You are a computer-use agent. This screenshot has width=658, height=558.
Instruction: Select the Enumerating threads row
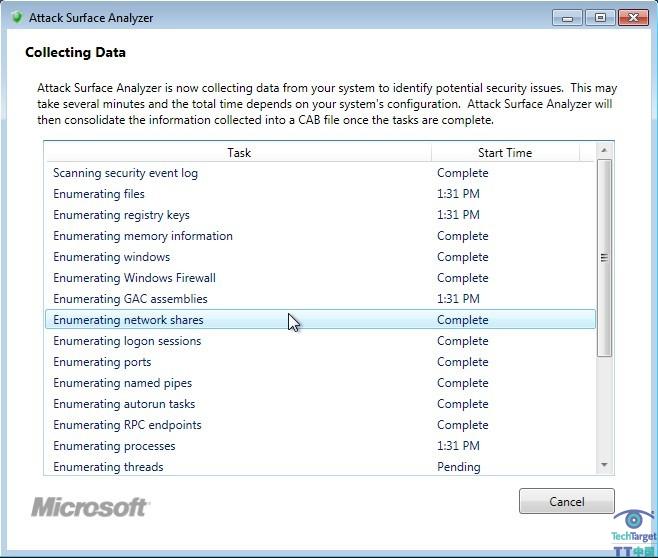tap(320, 466)
